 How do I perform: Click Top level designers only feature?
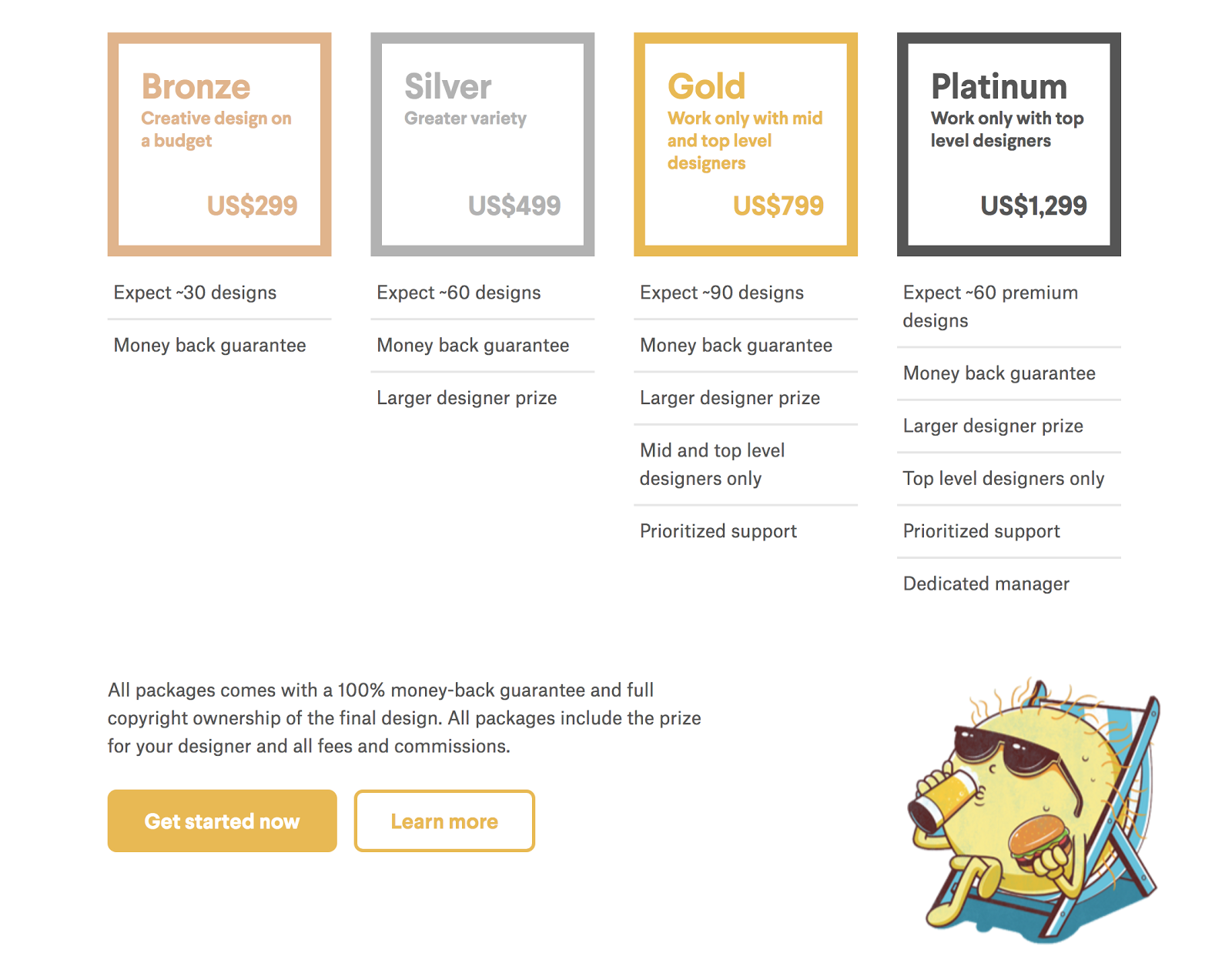[x=1003, y=479]
